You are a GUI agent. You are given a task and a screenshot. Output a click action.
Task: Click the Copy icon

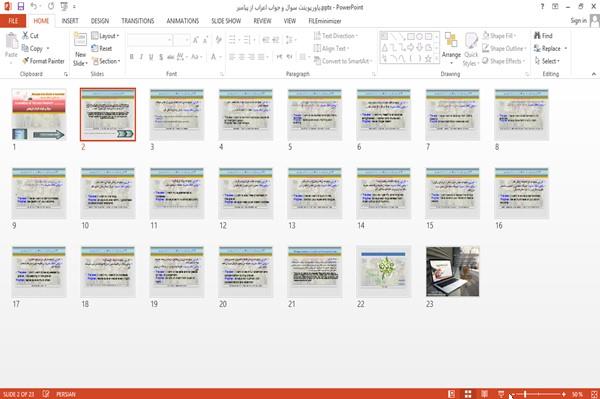click(x=25, y=48)
